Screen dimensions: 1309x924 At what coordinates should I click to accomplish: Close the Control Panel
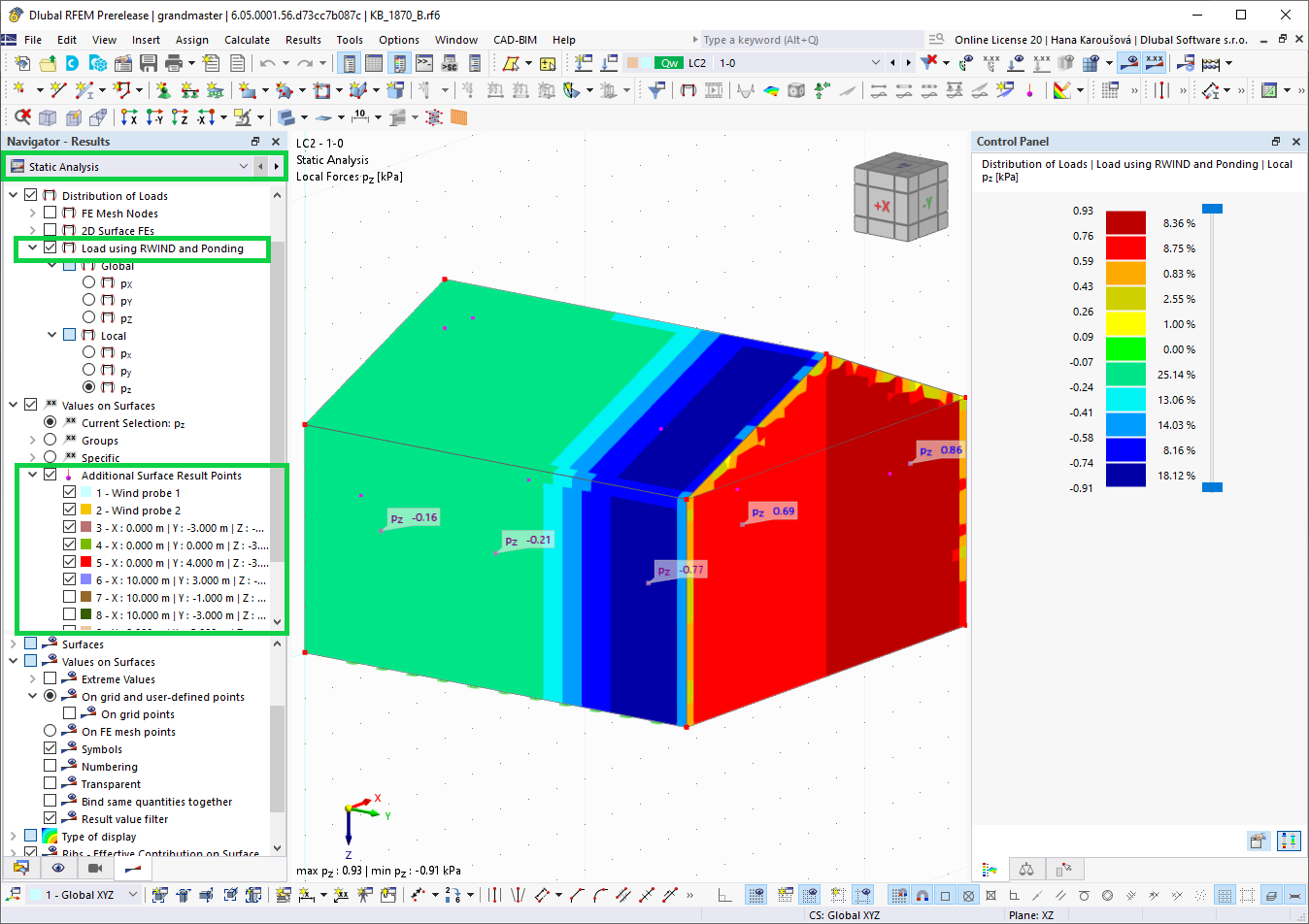1295,142
